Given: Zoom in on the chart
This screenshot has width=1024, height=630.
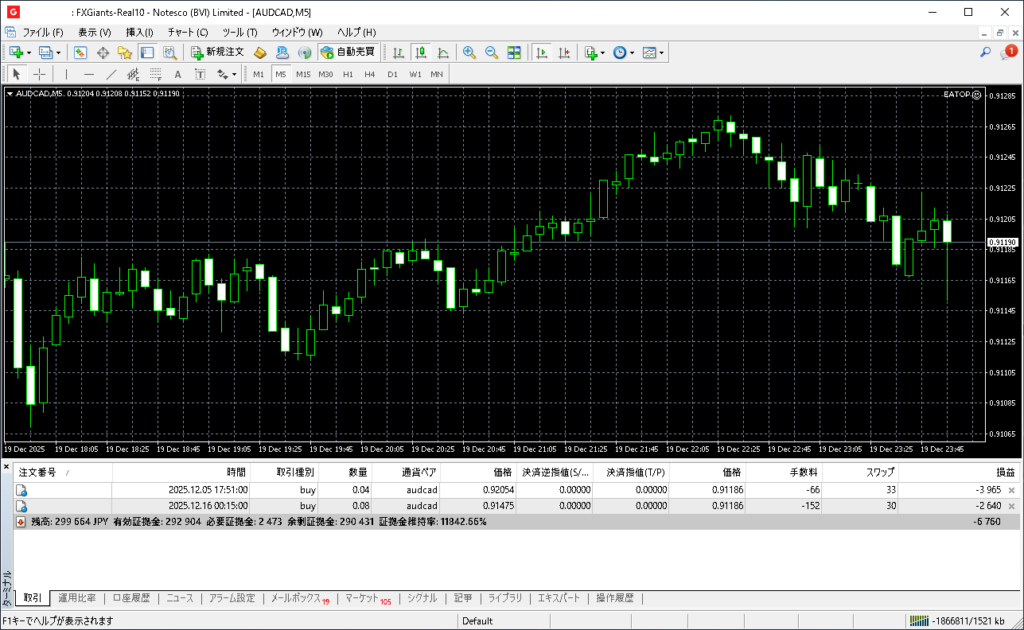Looking at the screenshot, I should (x=469, y=52).
